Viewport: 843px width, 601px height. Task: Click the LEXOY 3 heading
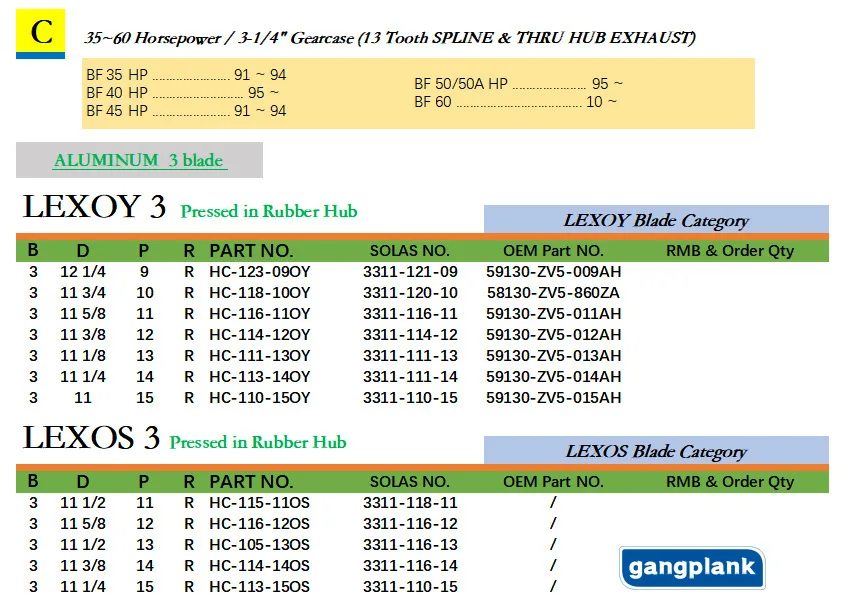click(94, 207)
